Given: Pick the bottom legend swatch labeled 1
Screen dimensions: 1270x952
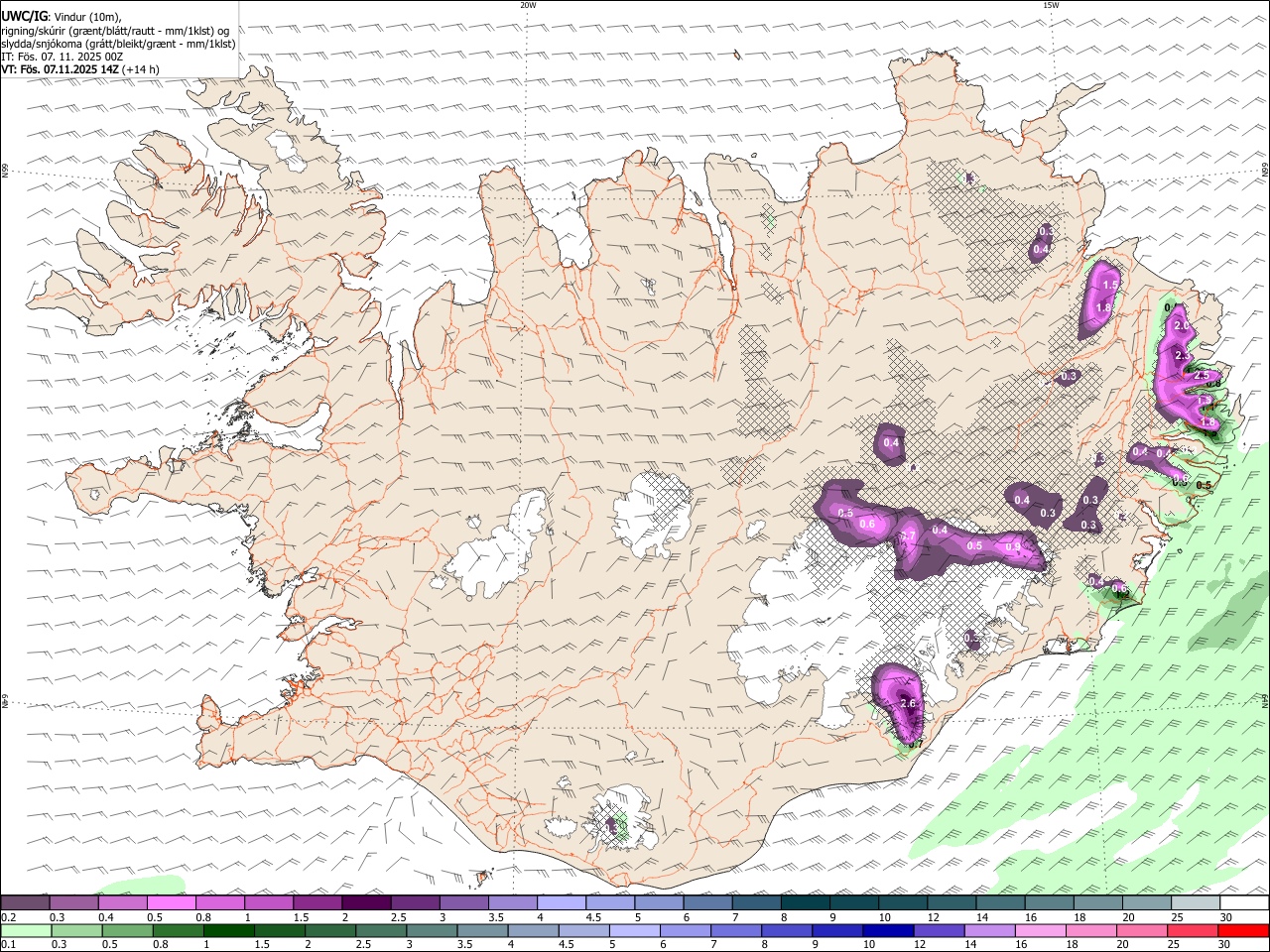Looking at the screenshot, I should tap(229, 931).
